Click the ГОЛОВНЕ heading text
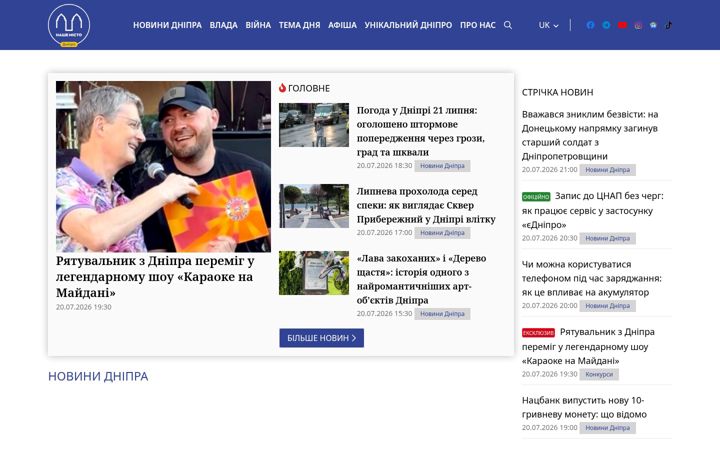The width and height of the screenshot is (720, 450). click(x=309, y=88)
